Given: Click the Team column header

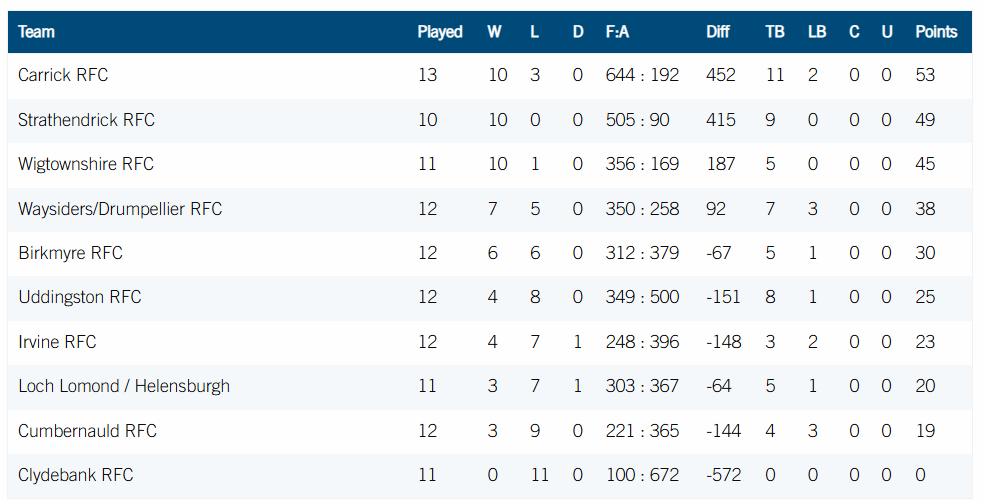Looking at the screenshot, I should pyautogui.click(x=36, y=32).
